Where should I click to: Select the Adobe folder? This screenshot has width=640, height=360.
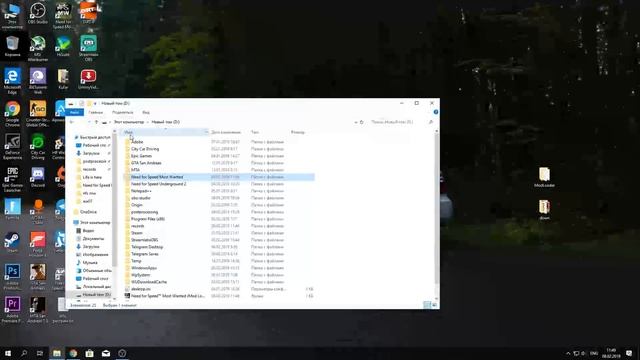(137, 142)
